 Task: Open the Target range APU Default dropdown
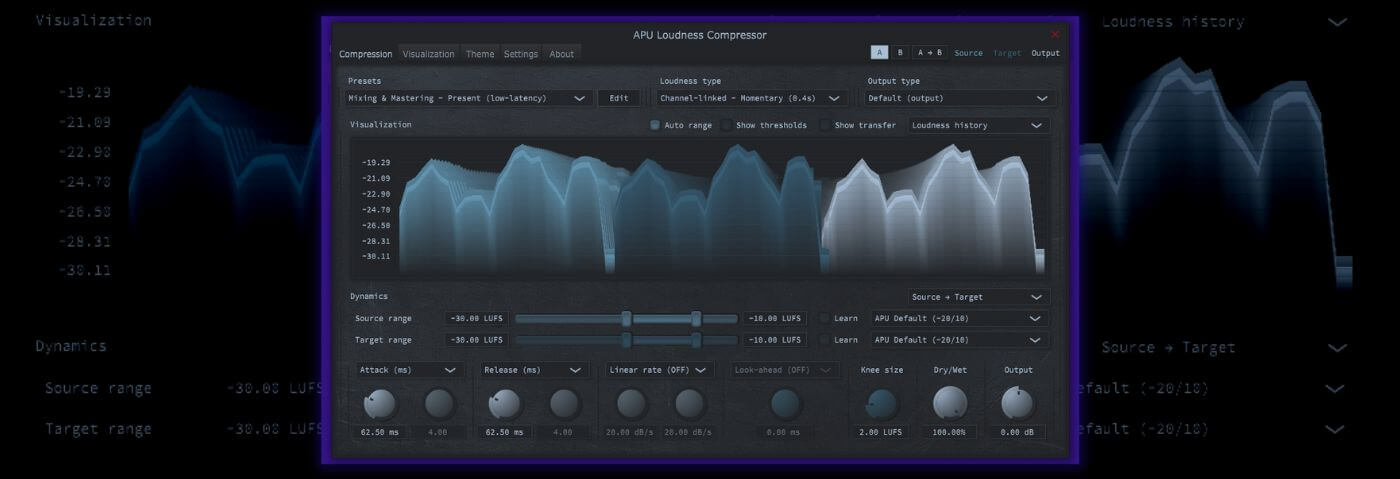pos(959,340)
